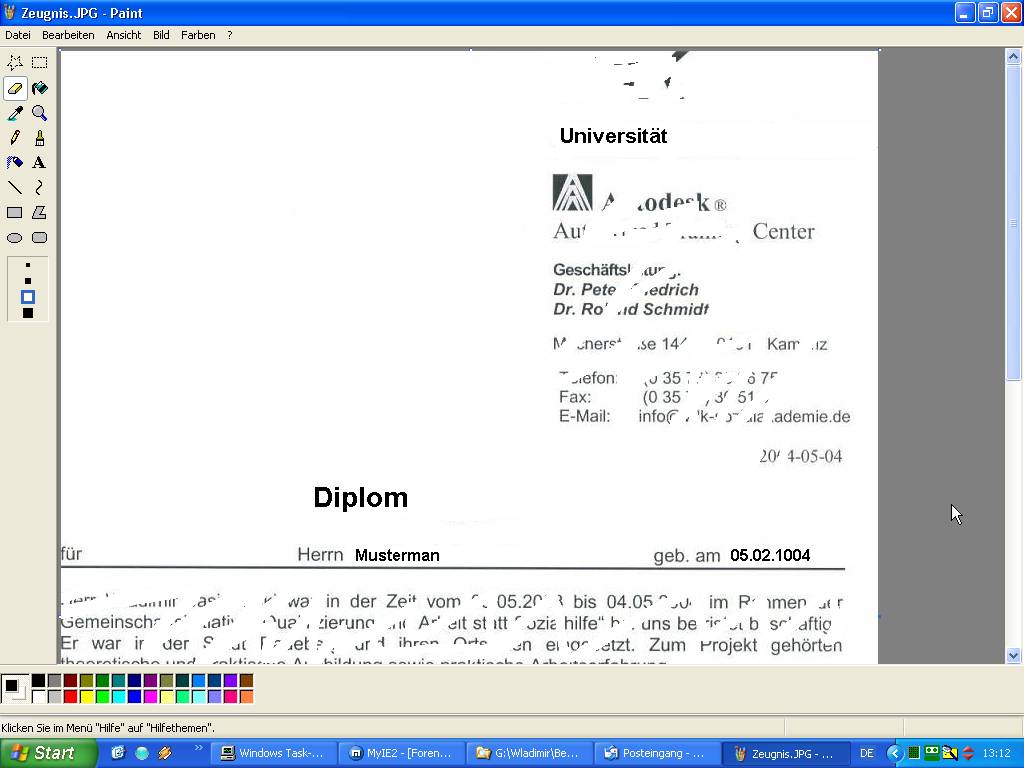Viewport: 1024px width, 768px height.
Task: Open the Farben menu
Action: (198, 35)
